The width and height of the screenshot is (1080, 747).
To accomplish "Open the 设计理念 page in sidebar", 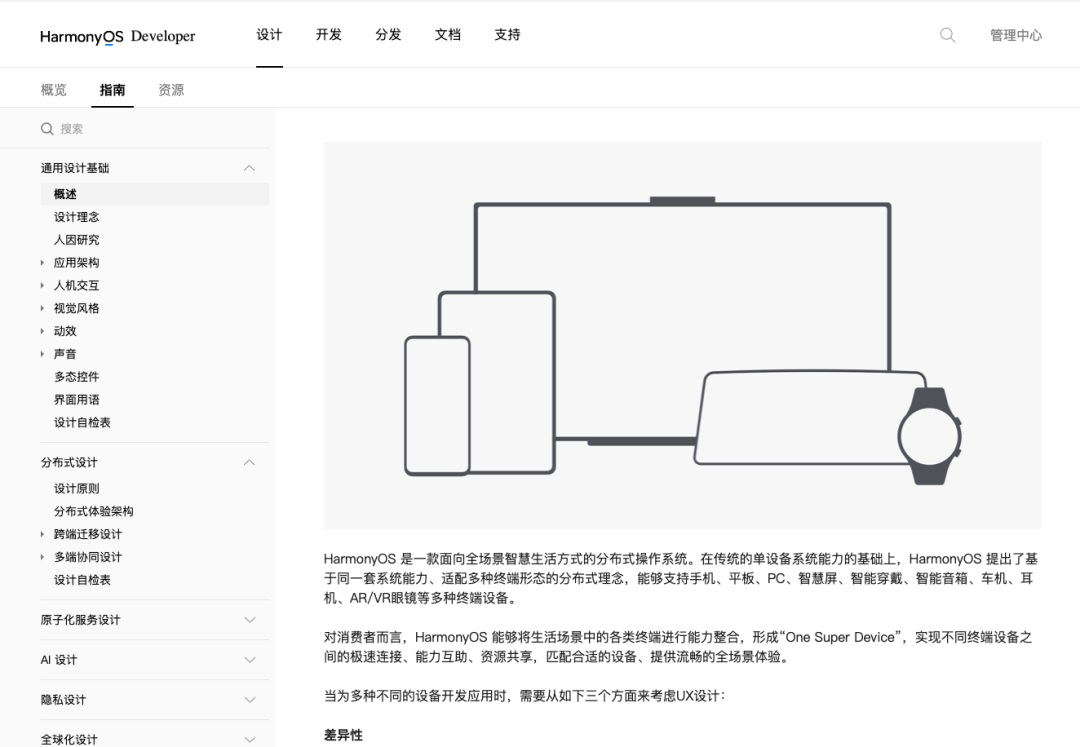I will pyautogui.click(x=77, y=217).
